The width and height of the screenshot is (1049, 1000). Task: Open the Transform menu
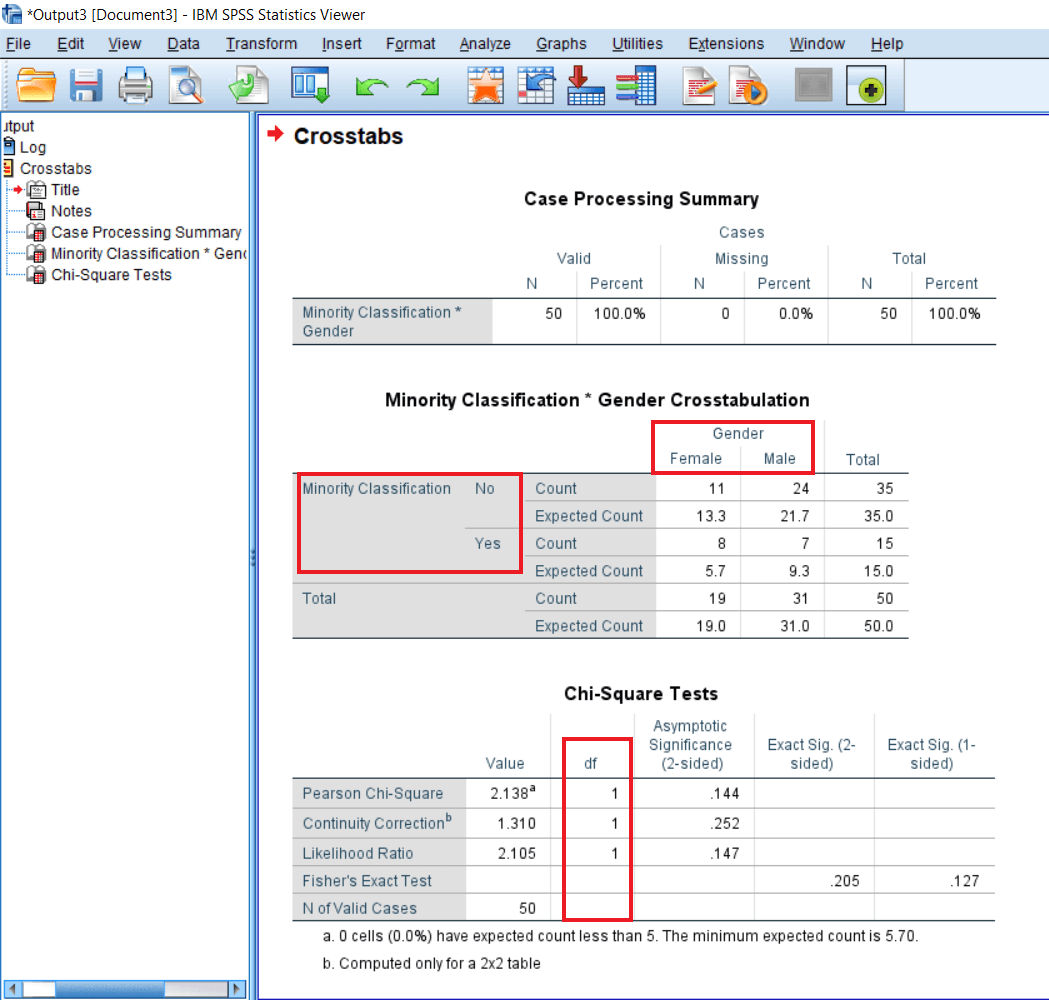pos(261,44)
